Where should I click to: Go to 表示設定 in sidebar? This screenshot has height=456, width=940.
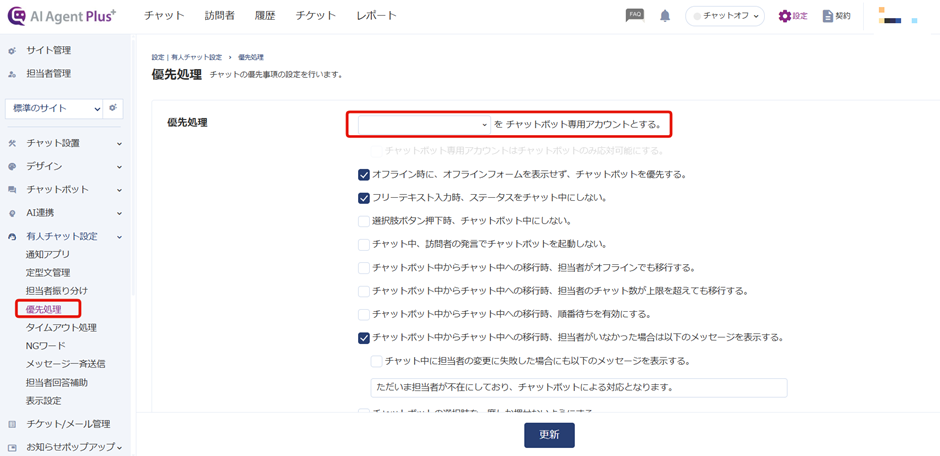tap(44, 400)
